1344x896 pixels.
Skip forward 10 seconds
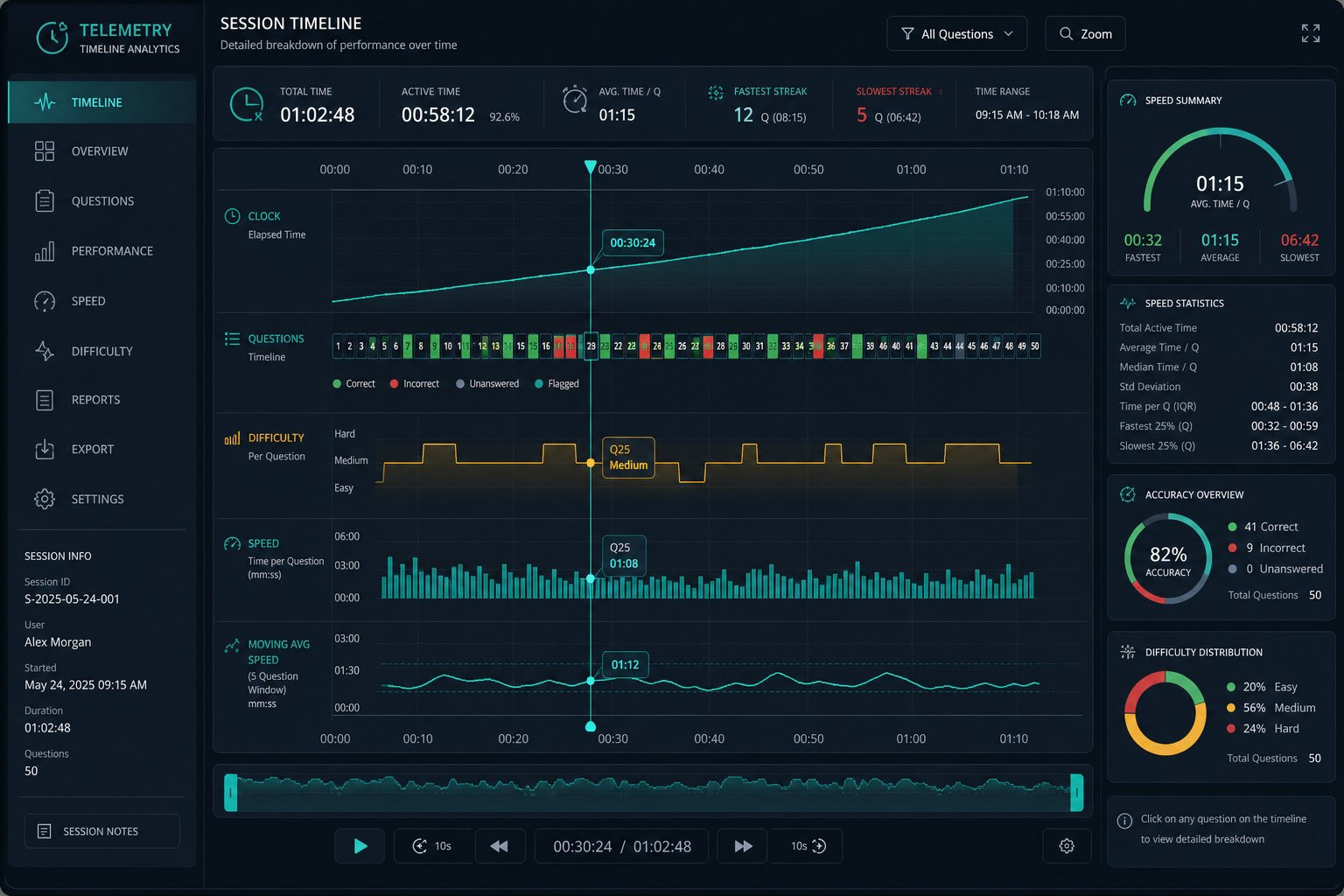tap(807, 846)
